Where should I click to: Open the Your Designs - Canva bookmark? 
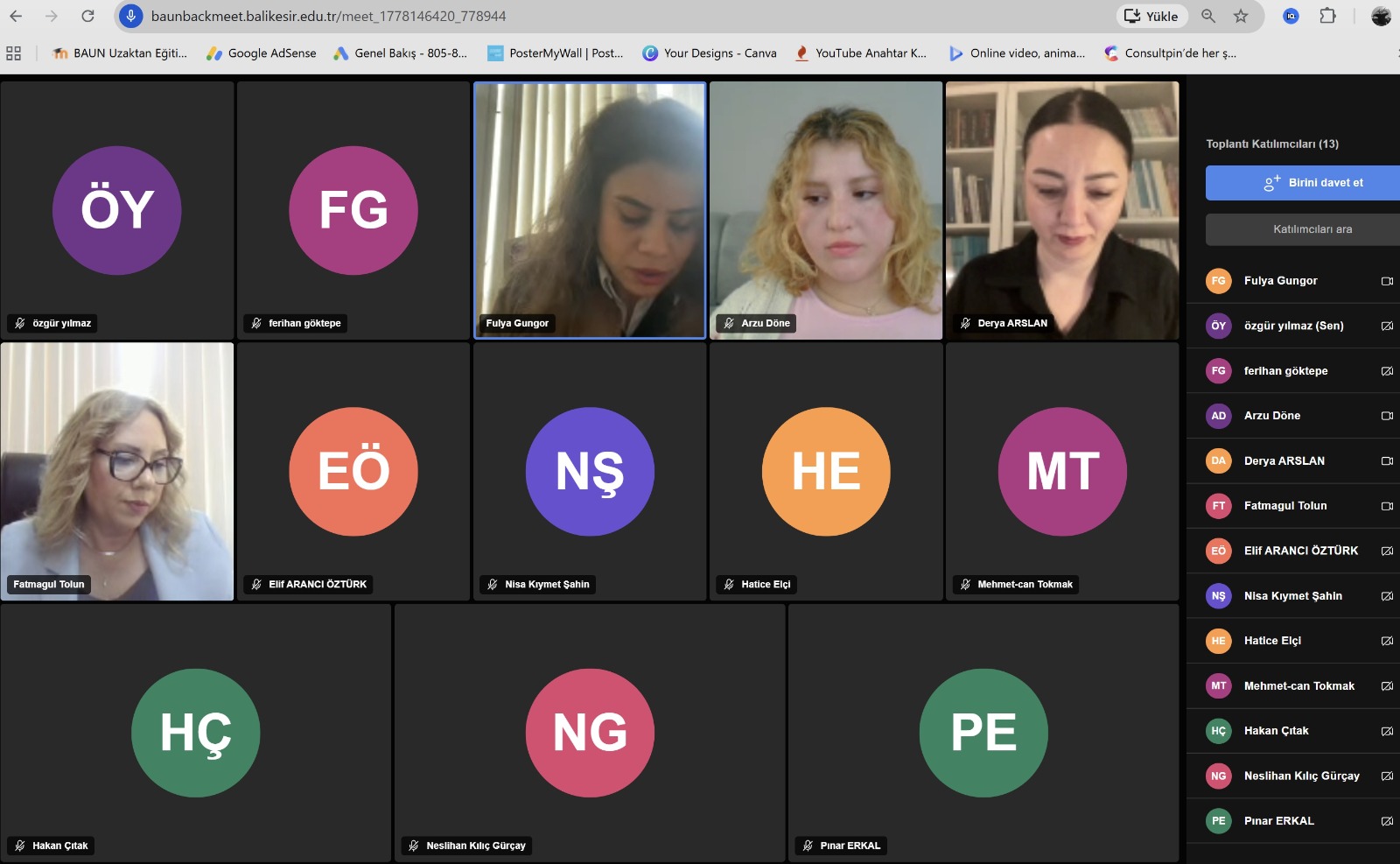tap(710, 53)
